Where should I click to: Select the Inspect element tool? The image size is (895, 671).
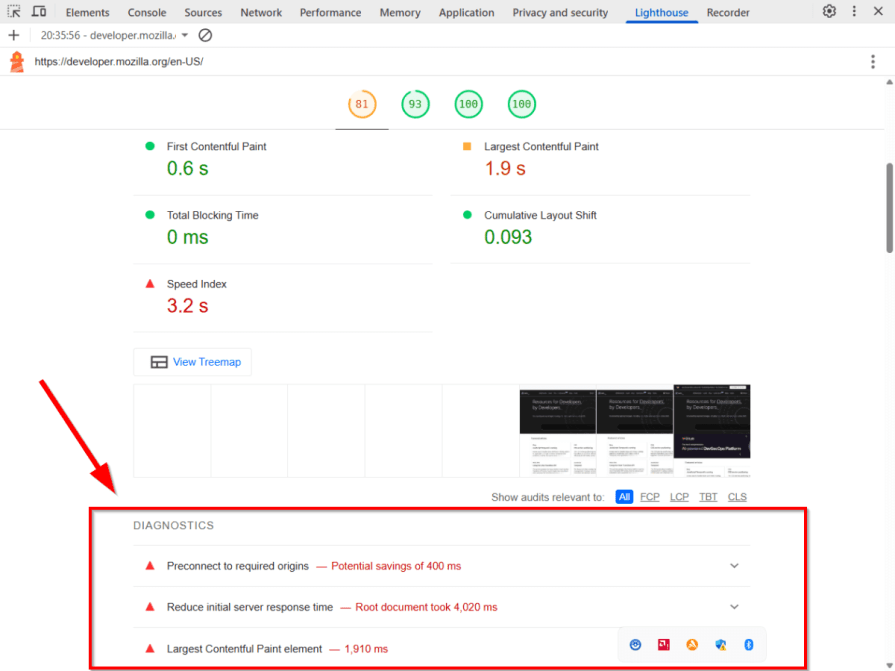(14, 11)
